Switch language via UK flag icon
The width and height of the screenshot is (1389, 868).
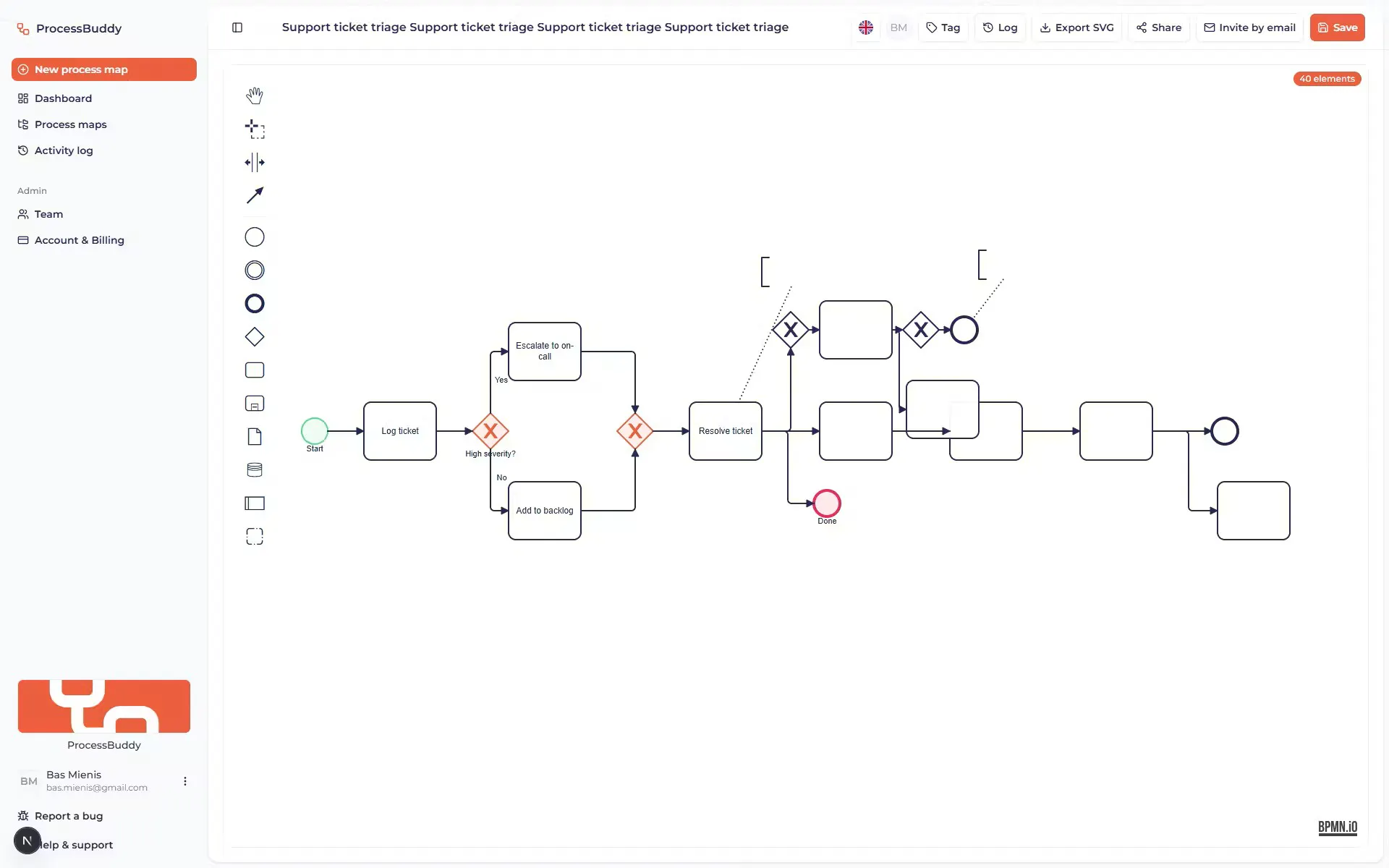click(x=866, y=27)
